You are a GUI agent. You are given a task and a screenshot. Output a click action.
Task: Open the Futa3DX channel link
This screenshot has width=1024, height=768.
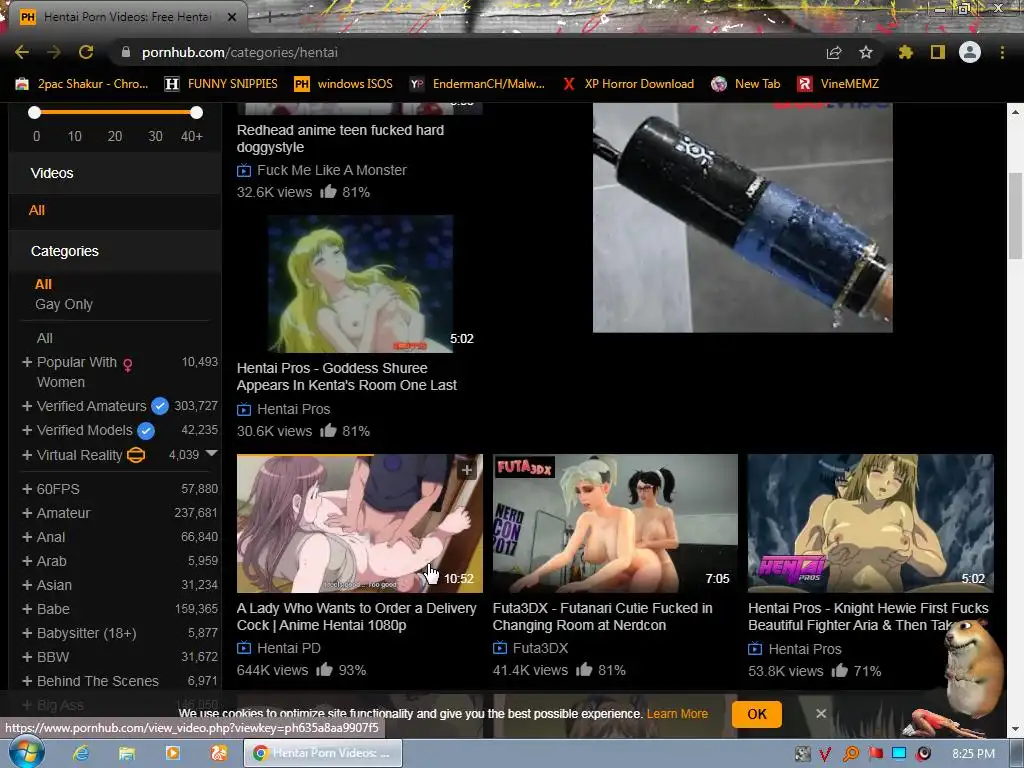(x=540, y=648)
